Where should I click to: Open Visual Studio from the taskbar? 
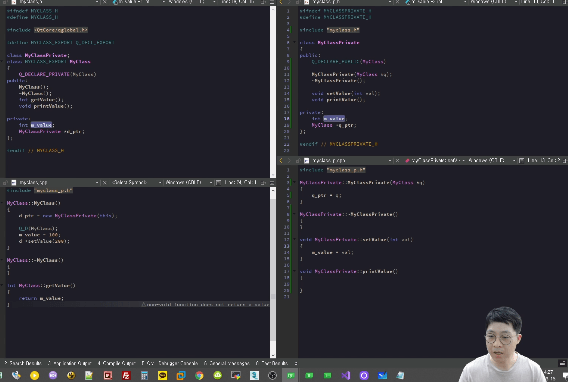[346, 375]
